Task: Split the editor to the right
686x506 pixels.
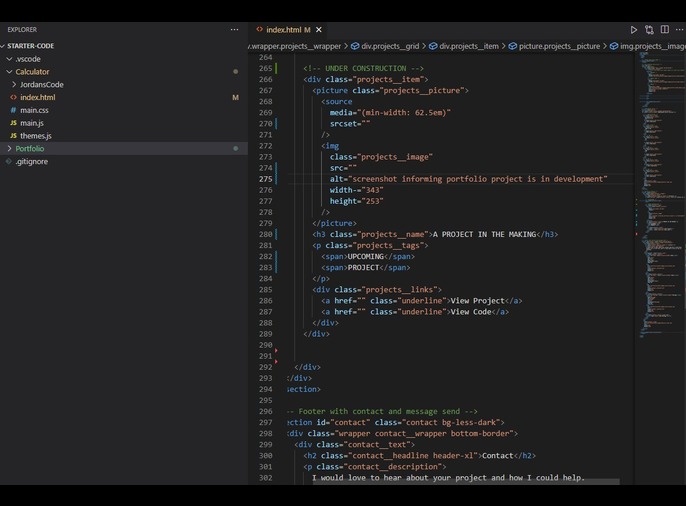Action: 665,30
